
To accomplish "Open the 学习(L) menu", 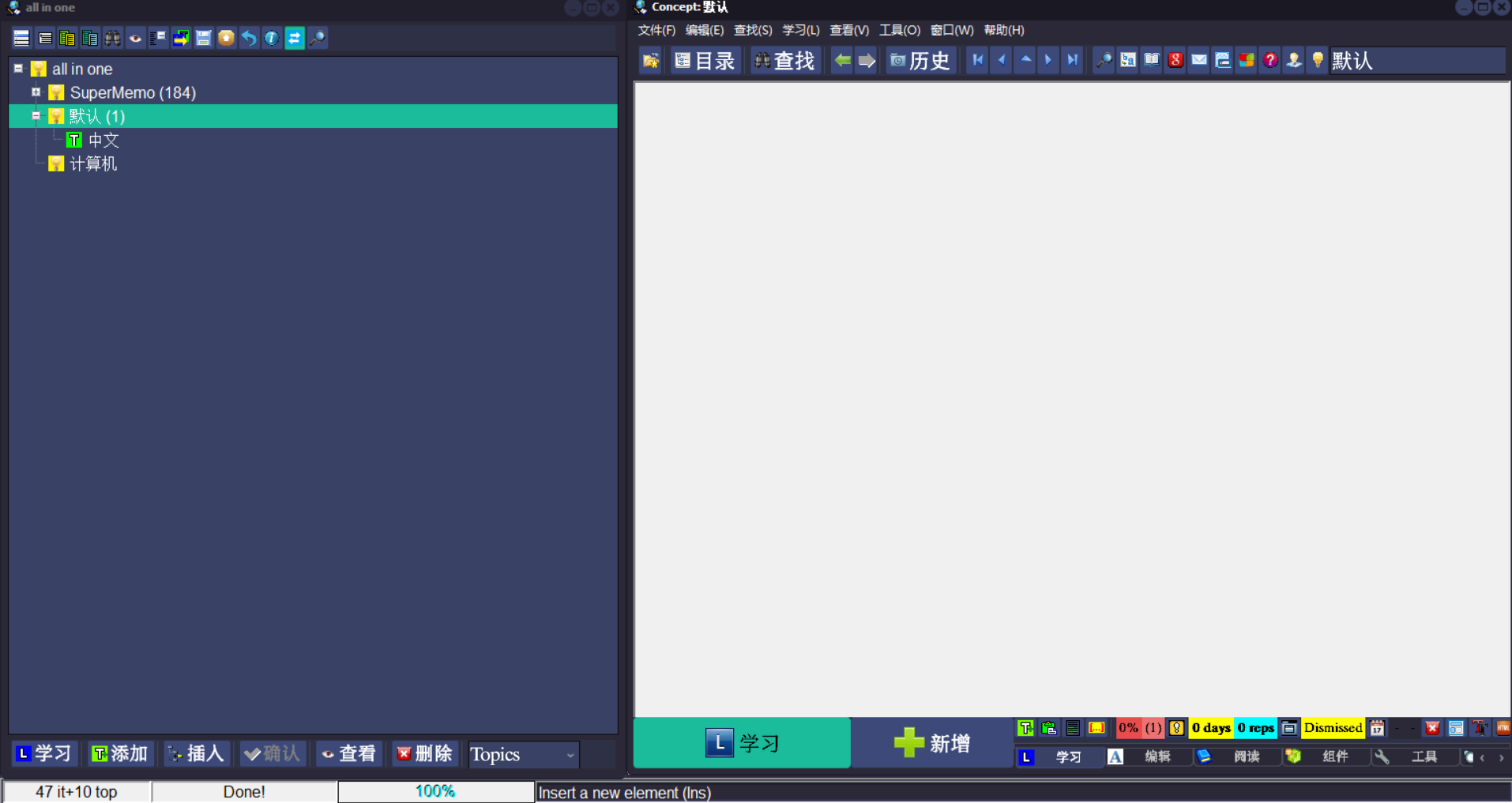I will [x=801, y=30].
